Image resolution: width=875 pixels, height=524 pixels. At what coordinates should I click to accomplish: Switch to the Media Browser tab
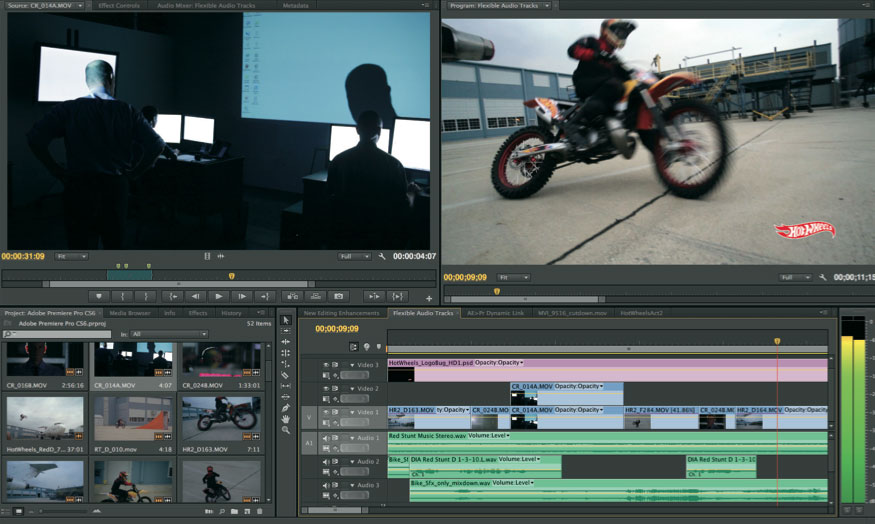130,313
